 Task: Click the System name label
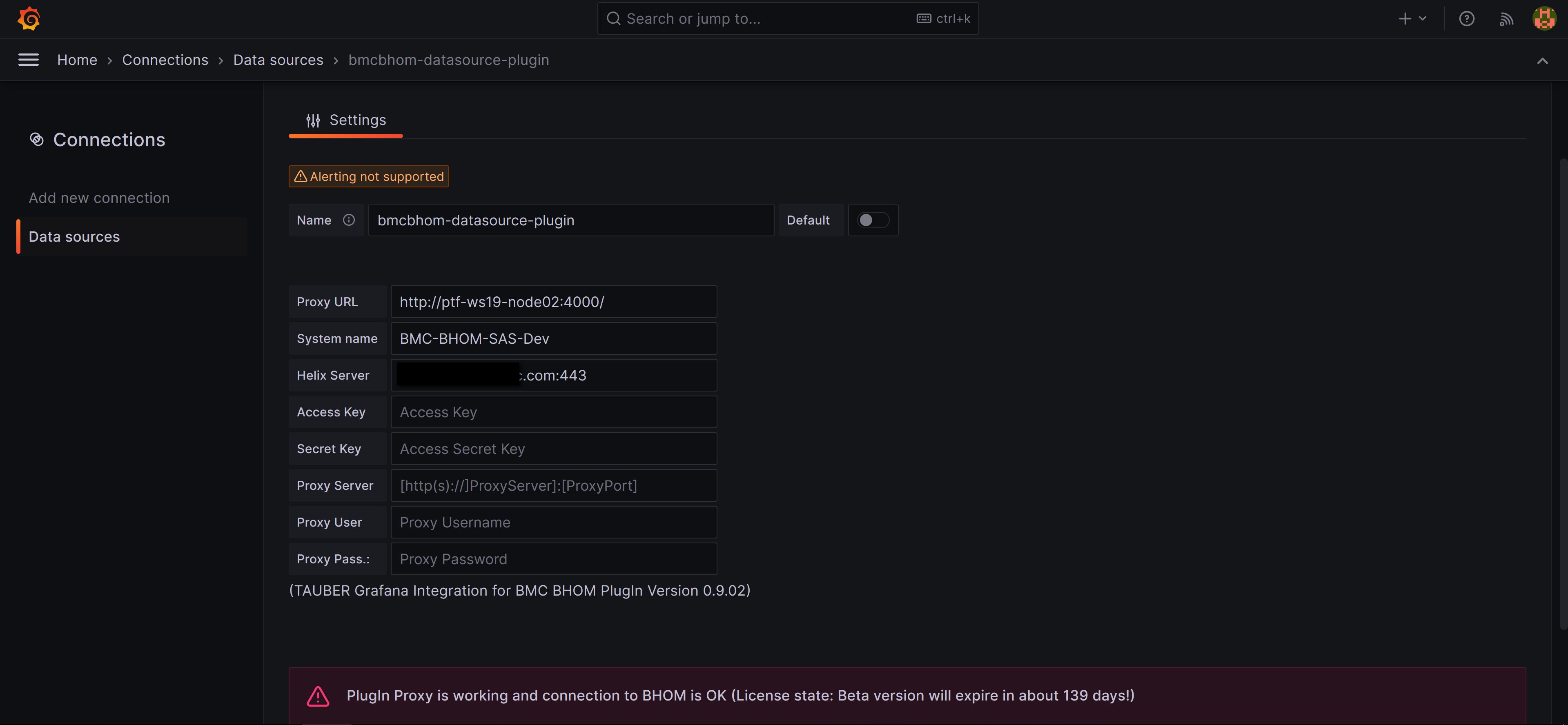(336, 338)
